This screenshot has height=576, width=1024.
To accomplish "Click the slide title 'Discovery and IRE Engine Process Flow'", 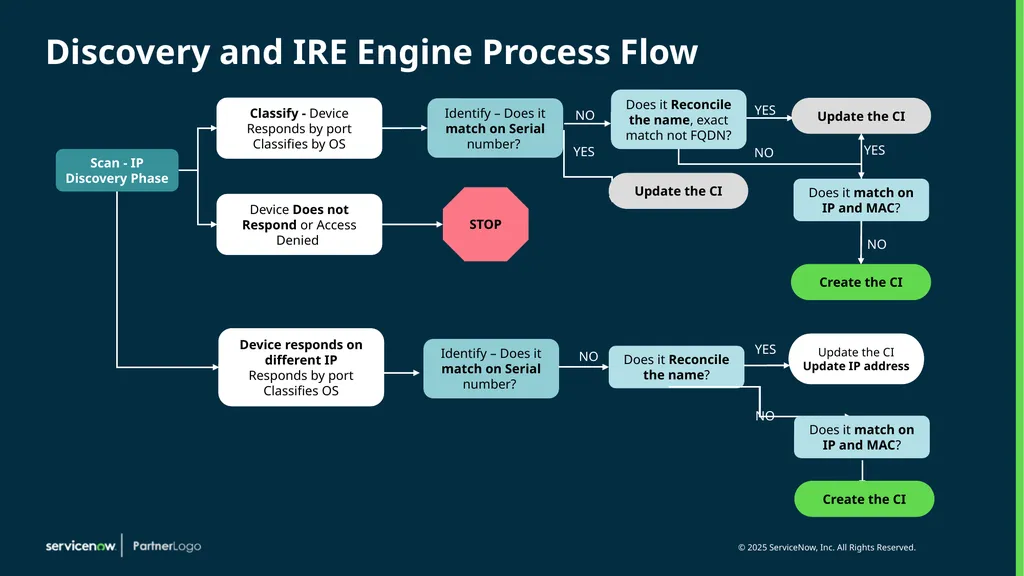I will pos(372,52).
